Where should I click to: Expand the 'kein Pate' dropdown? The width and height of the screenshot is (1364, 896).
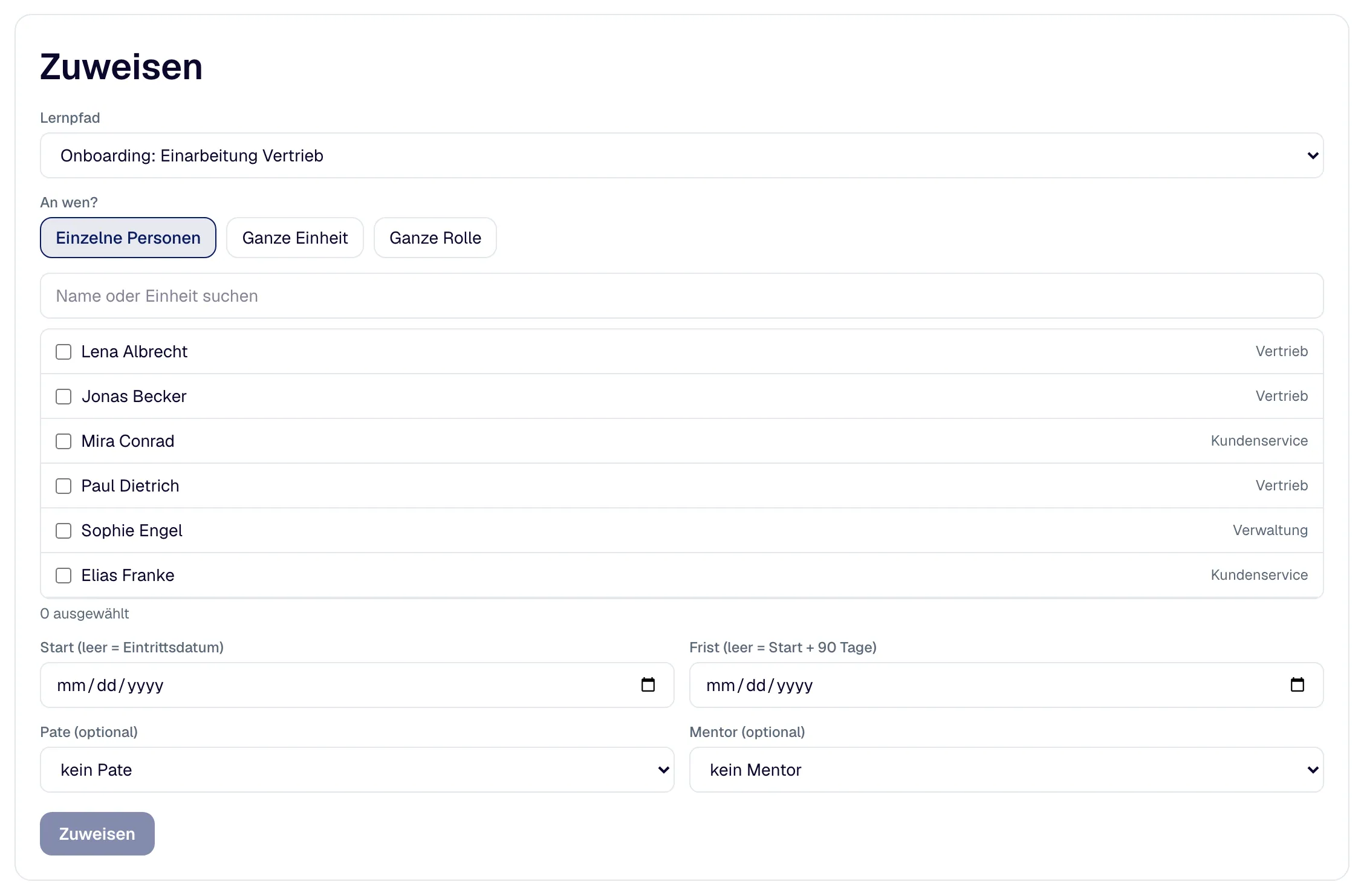(x=357, y=770)
